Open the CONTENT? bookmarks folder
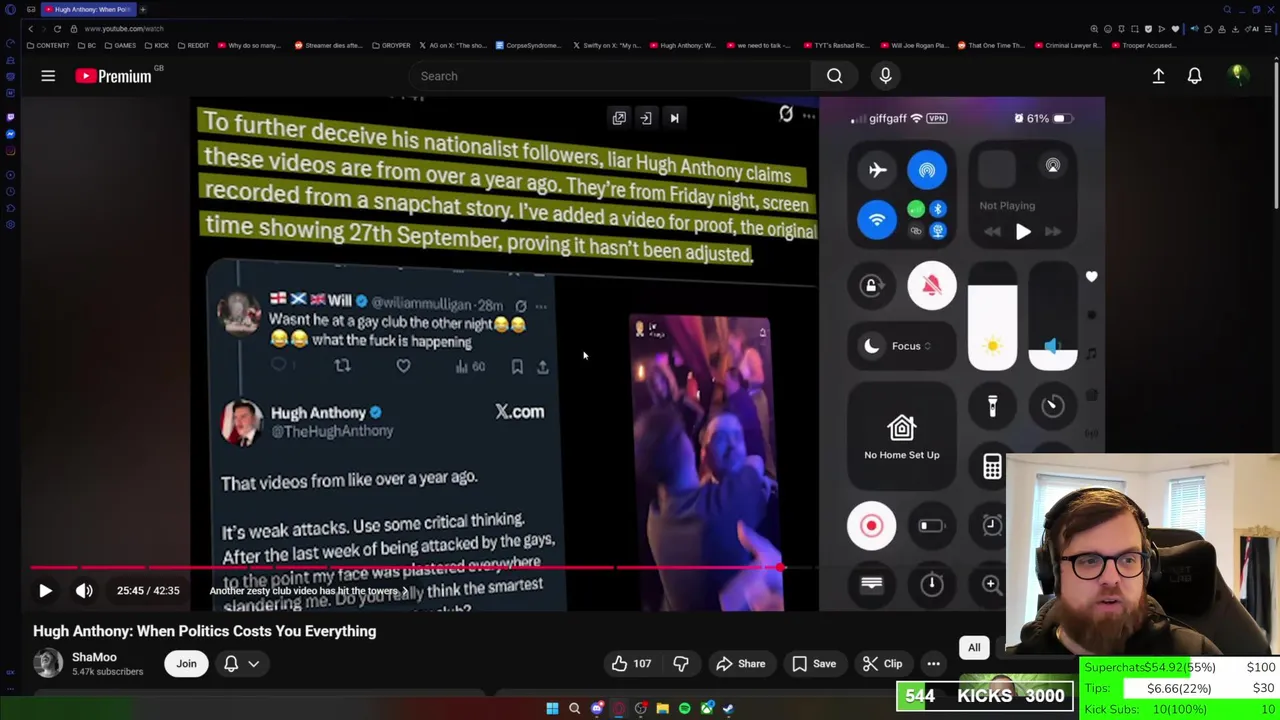1280x720 pixels. point(48,45)
